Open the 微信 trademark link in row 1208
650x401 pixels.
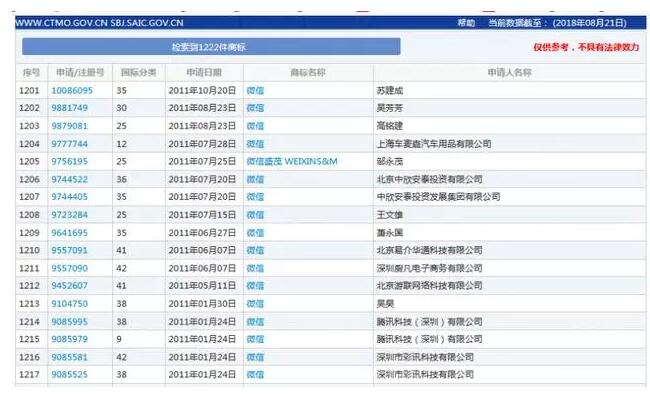[x=255, y=215]
